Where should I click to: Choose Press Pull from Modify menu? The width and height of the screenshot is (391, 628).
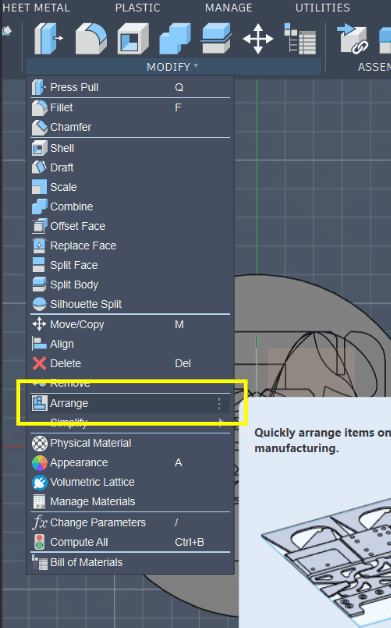(130, 87)
